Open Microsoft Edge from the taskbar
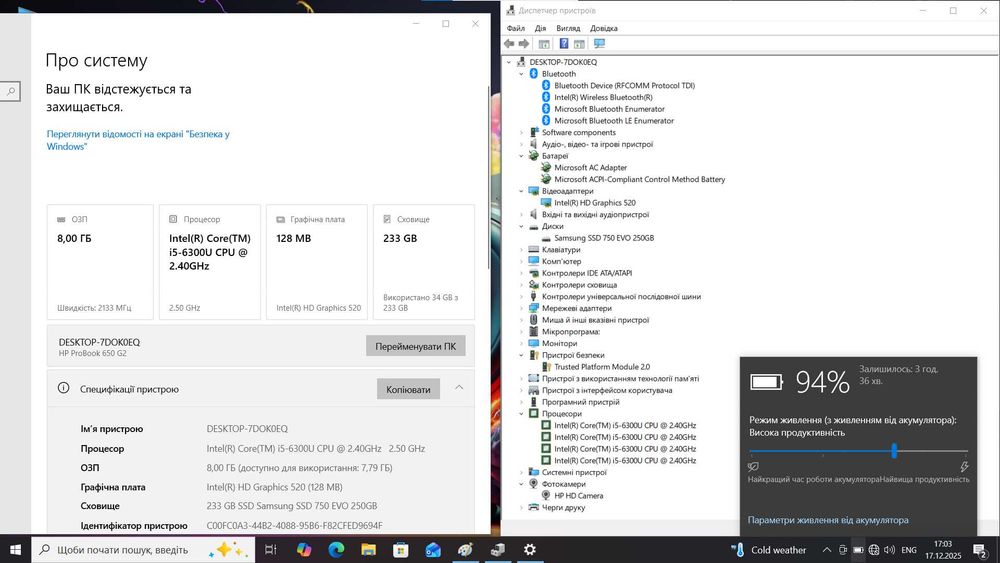 (x=336, y=550)
